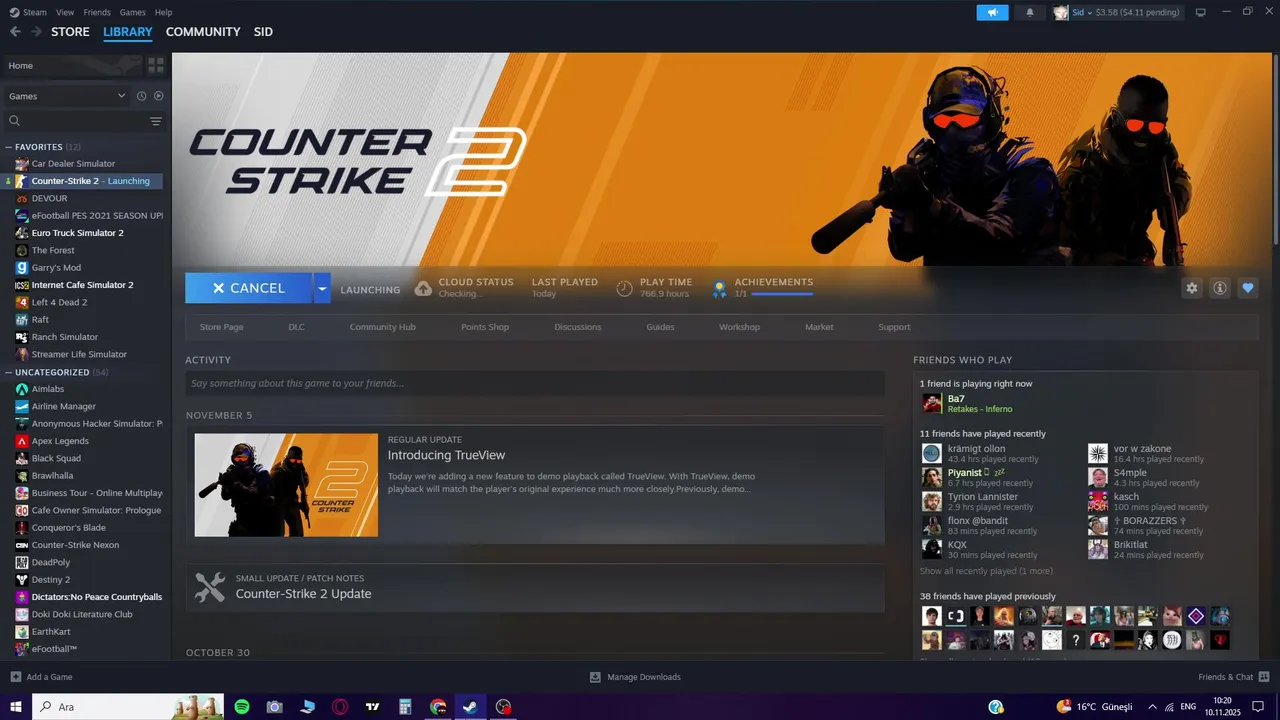Open the View menu

(65, 12)
